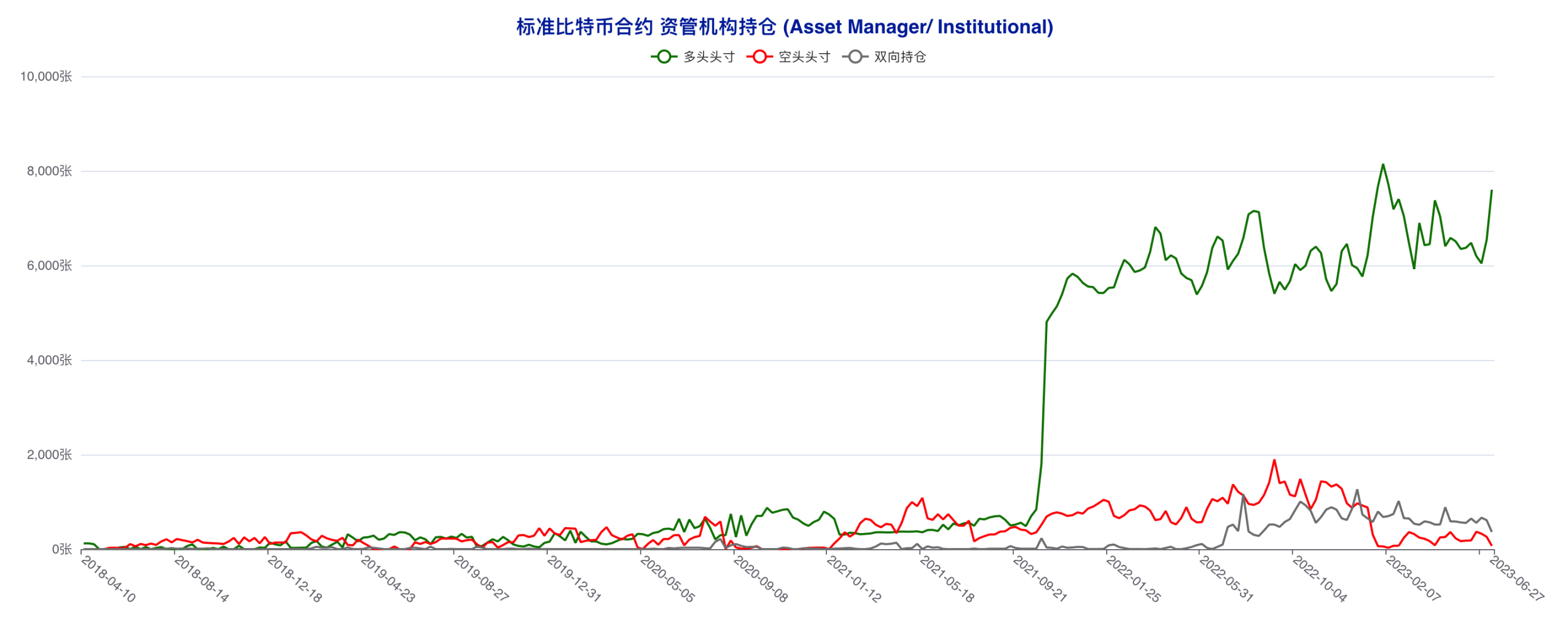Click the 2021-09-21 x-axis date label
The image size is (1568, 619).
1039,580
